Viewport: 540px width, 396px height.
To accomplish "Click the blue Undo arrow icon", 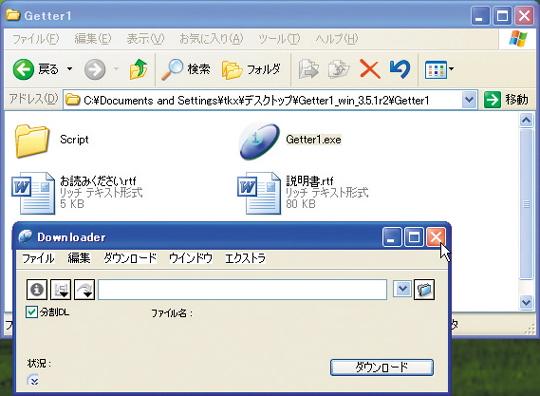I will (x=400, y=69).
